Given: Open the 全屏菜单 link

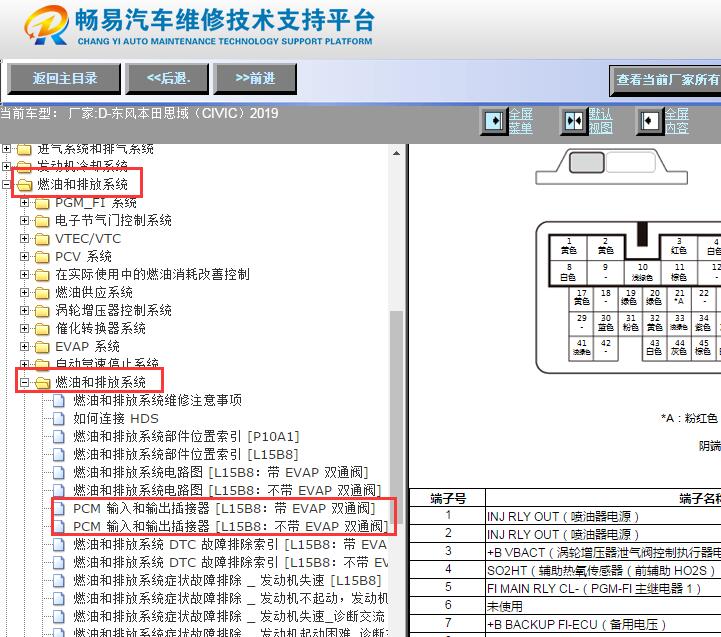Looking at the screenshot, I should (x=521, y=121).
